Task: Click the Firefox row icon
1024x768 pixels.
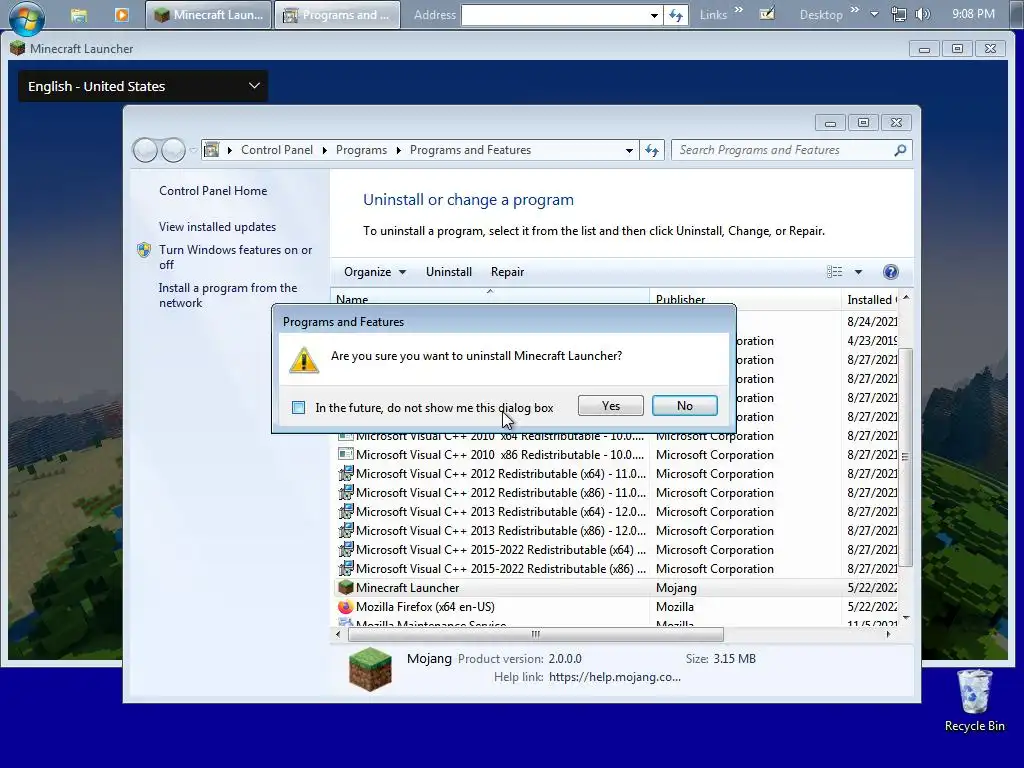Action: click(345, 607)
